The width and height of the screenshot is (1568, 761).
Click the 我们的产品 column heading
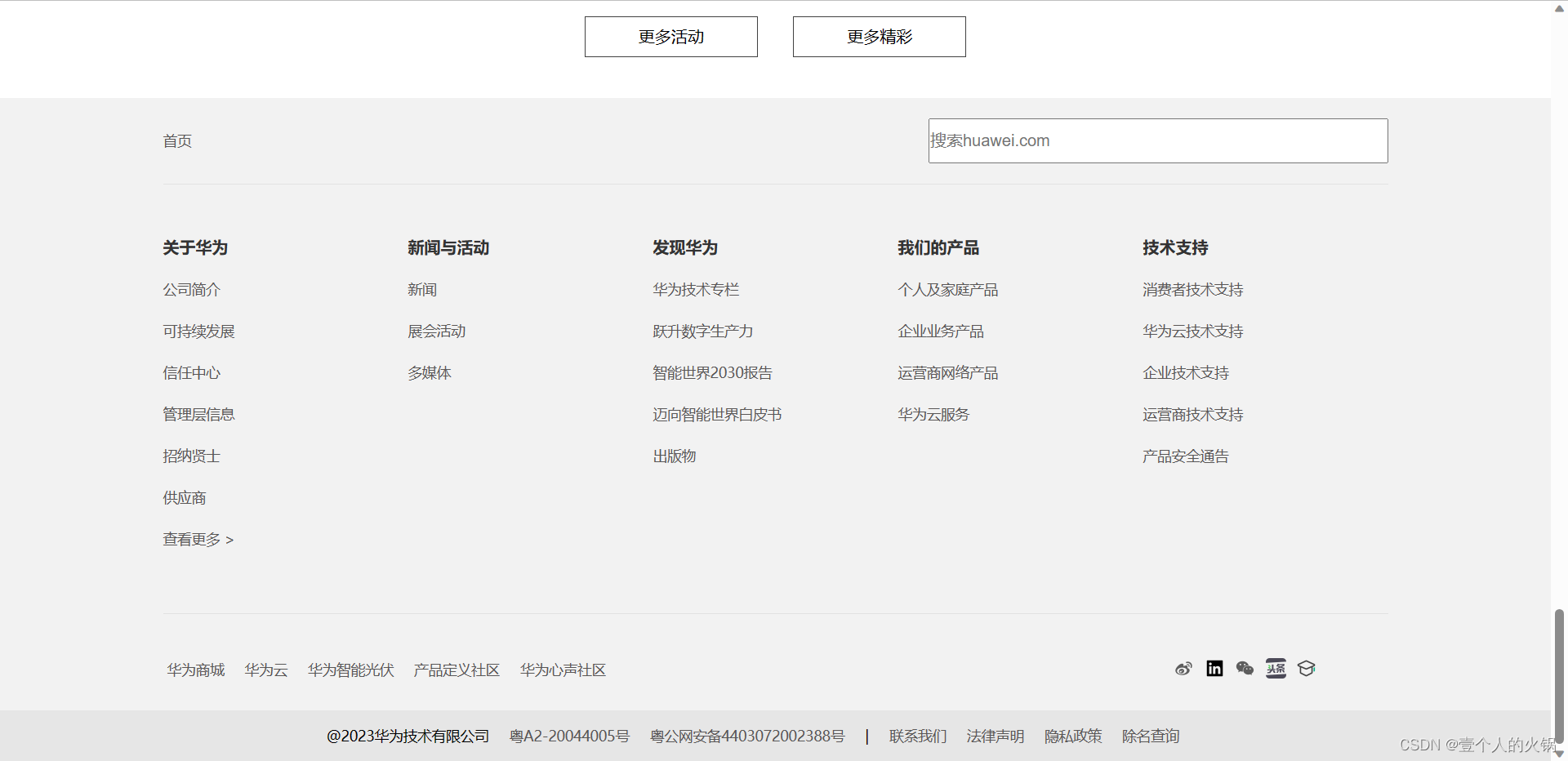[x=938, y=247]
